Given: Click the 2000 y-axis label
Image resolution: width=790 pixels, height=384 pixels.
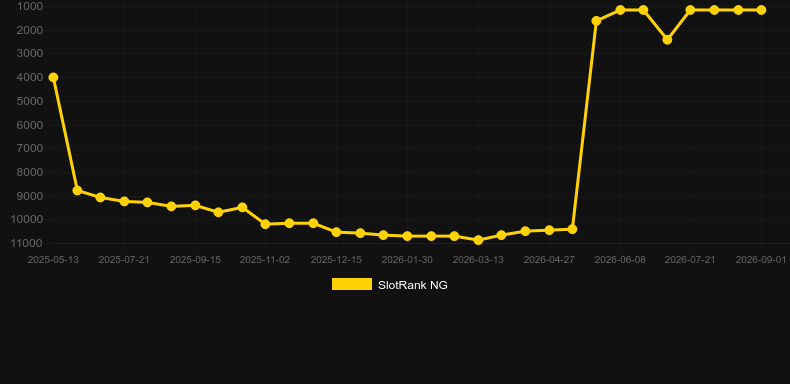Looking at the screenshot, I should click(x=30, y=30).
